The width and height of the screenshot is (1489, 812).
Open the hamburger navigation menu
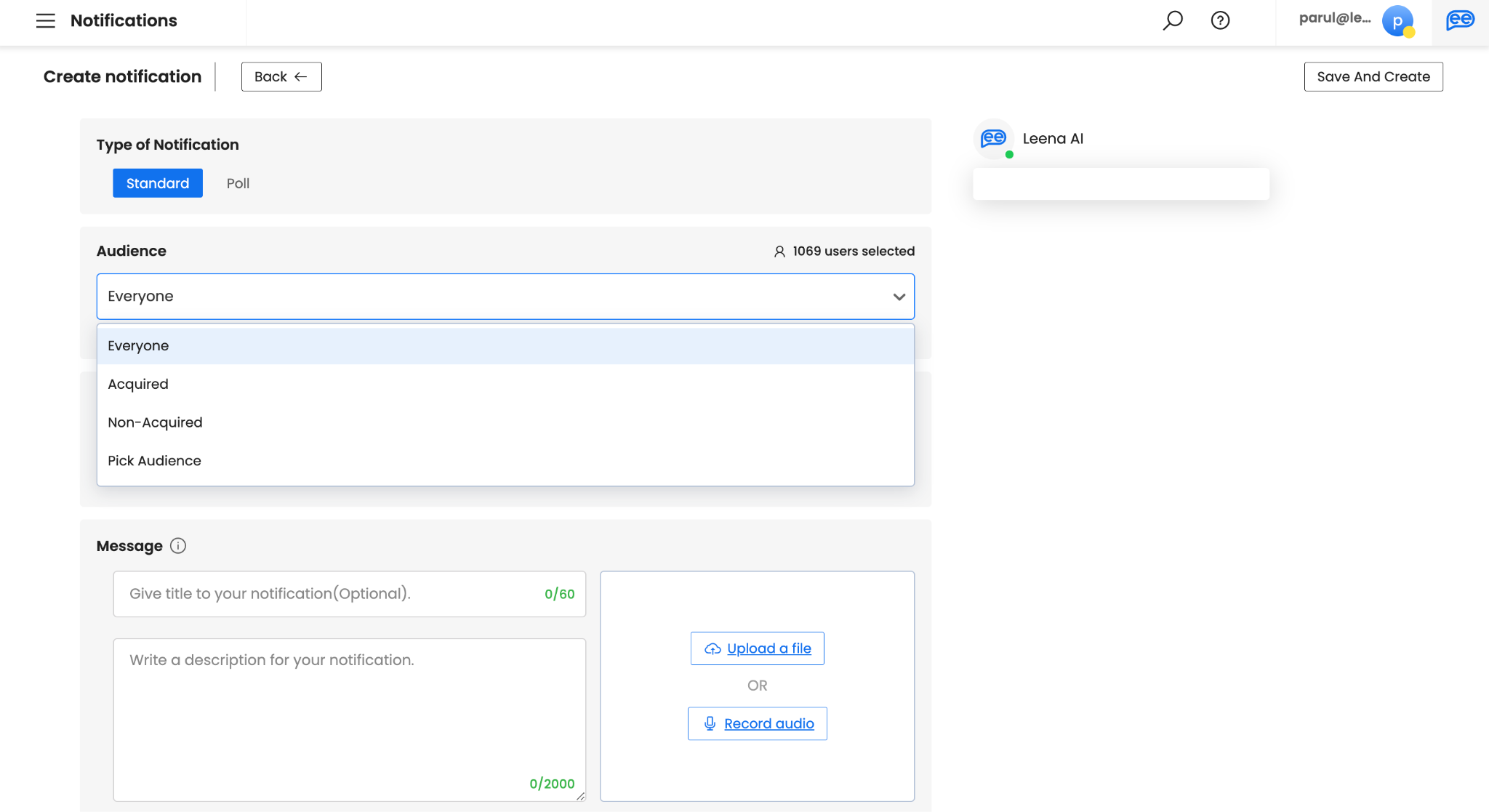pos(45,20)
